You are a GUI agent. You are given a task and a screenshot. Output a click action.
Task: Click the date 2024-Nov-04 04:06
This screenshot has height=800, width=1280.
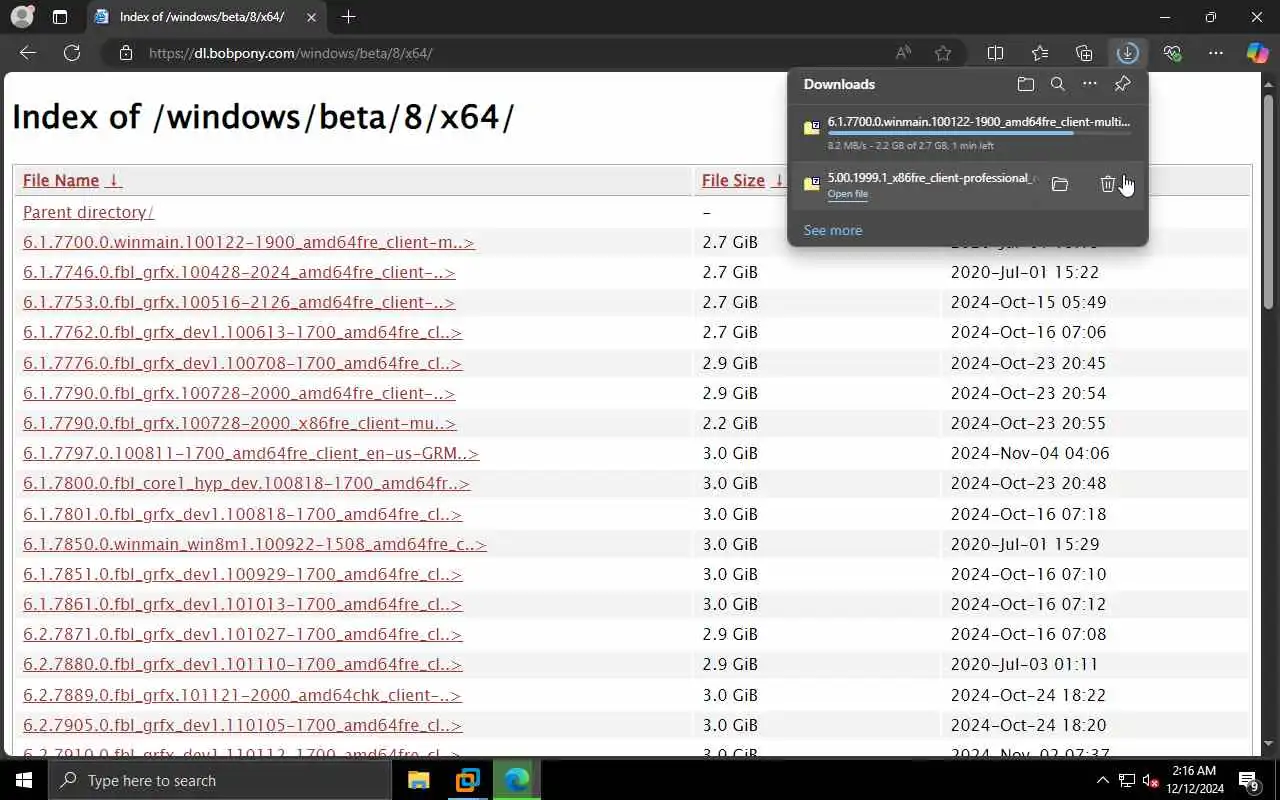tap(1030, 453)
